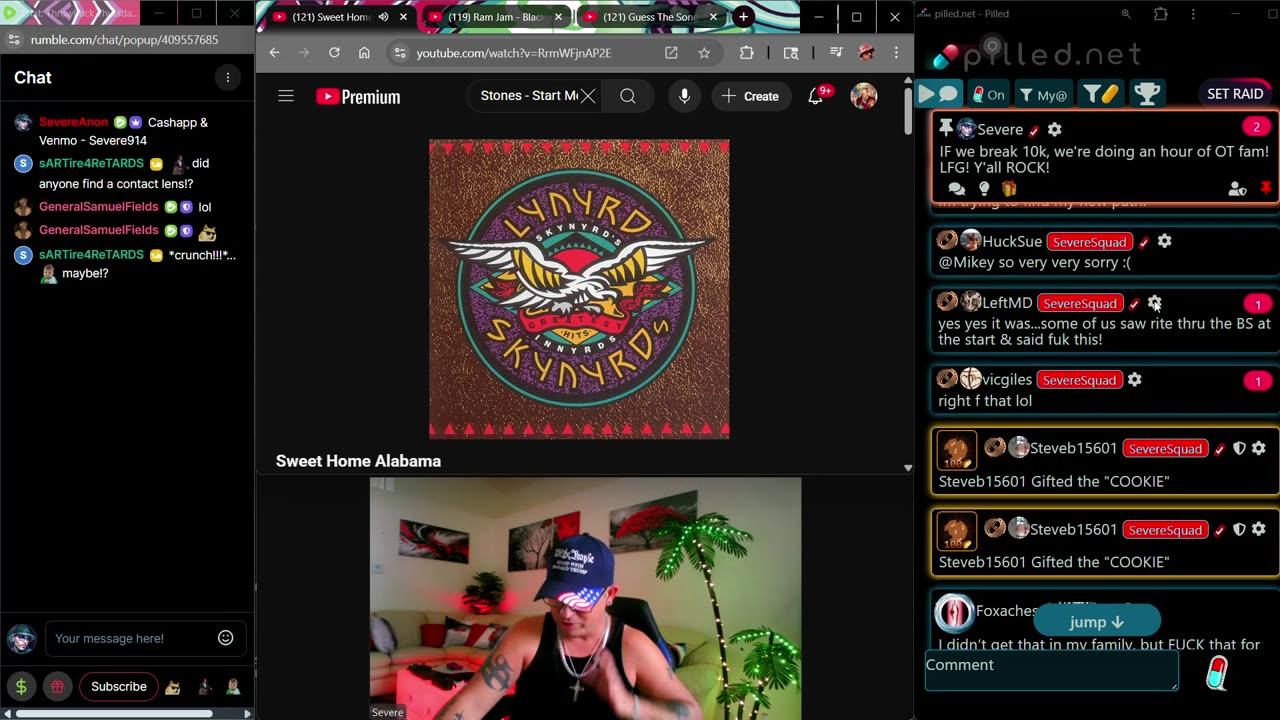Open the Pilled window three-dot menu
The image size is (1280, 720).
click(x=1193, y=14)
